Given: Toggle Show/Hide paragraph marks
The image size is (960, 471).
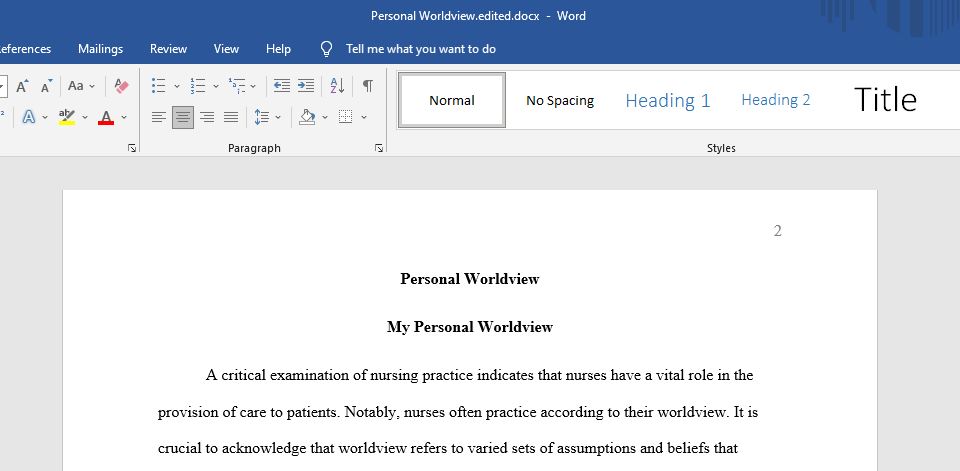Looking at the screenshot, I should [367, 86].
